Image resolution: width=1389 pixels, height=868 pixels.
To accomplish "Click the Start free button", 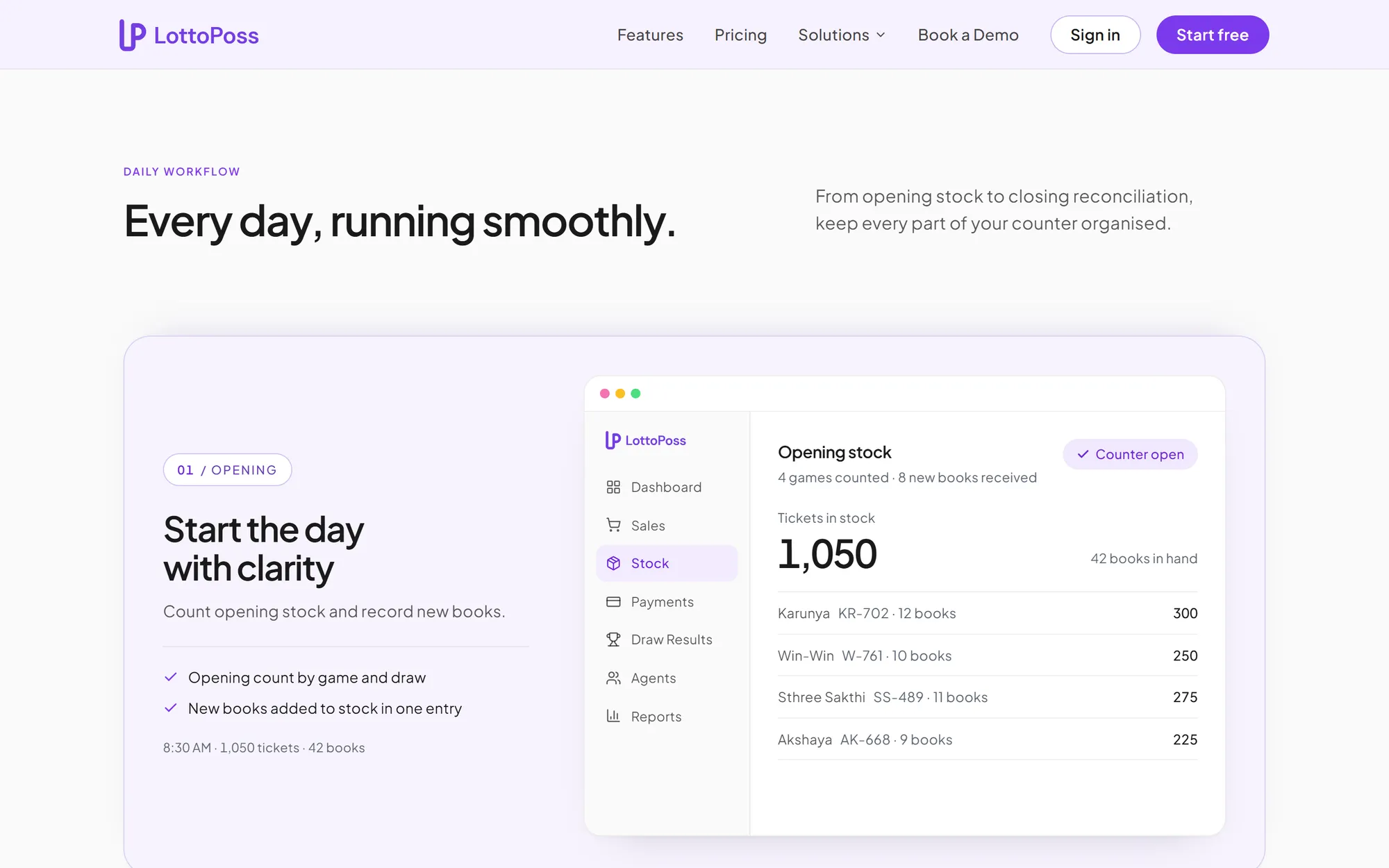I will [x=1212, y=35].
